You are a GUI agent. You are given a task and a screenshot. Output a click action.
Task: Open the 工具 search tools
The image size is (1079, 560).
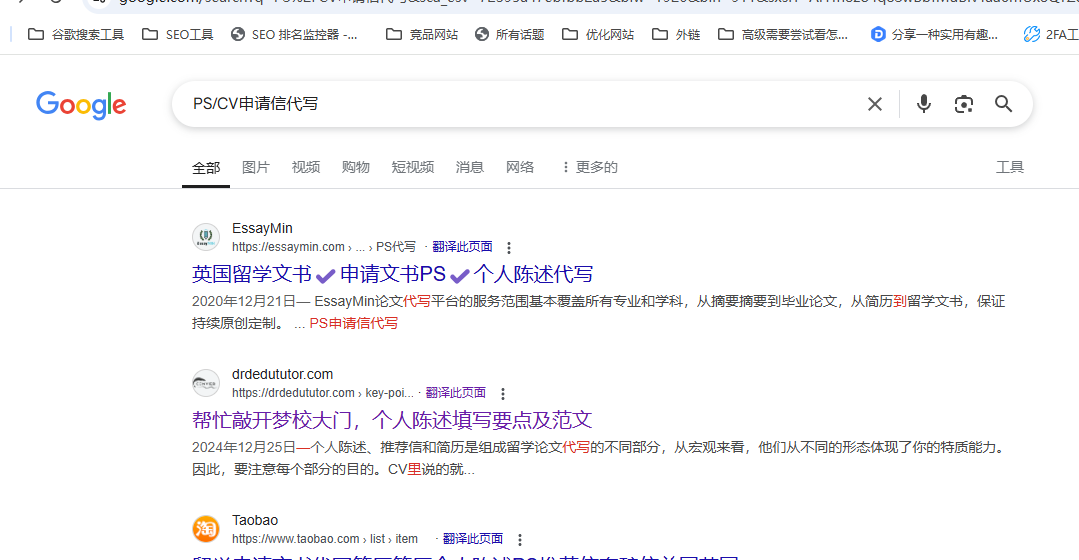coord(1009,167)
